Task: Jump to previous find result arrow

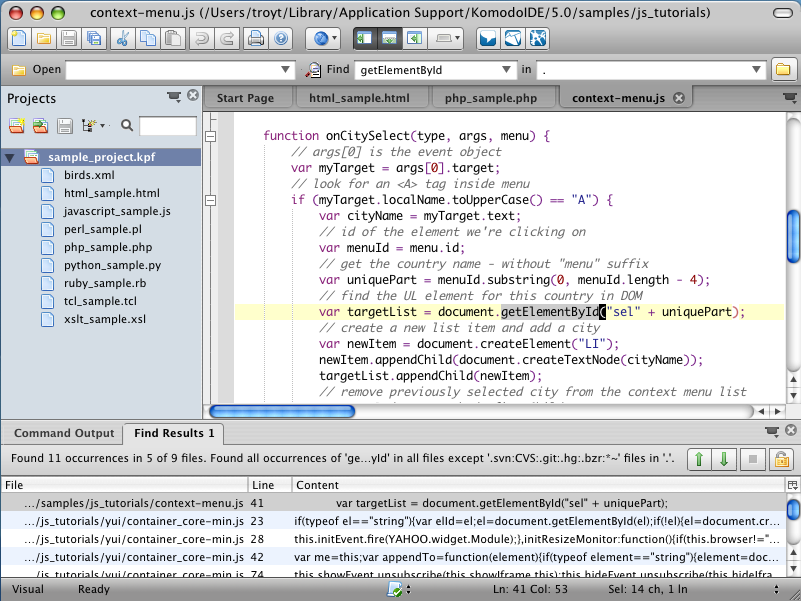Action: 701,459
